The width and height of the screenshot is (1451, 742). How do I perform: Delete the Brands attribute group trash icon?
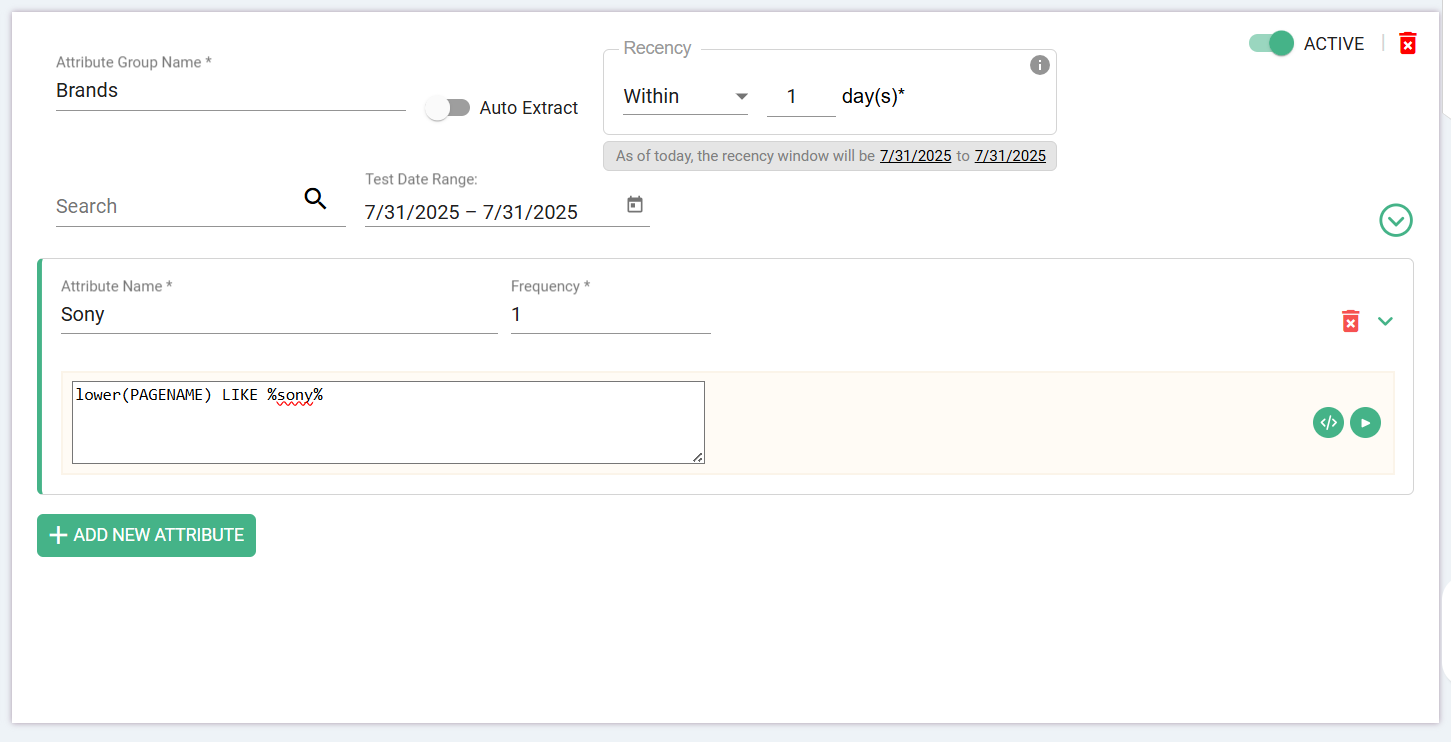click(1407, 43)
